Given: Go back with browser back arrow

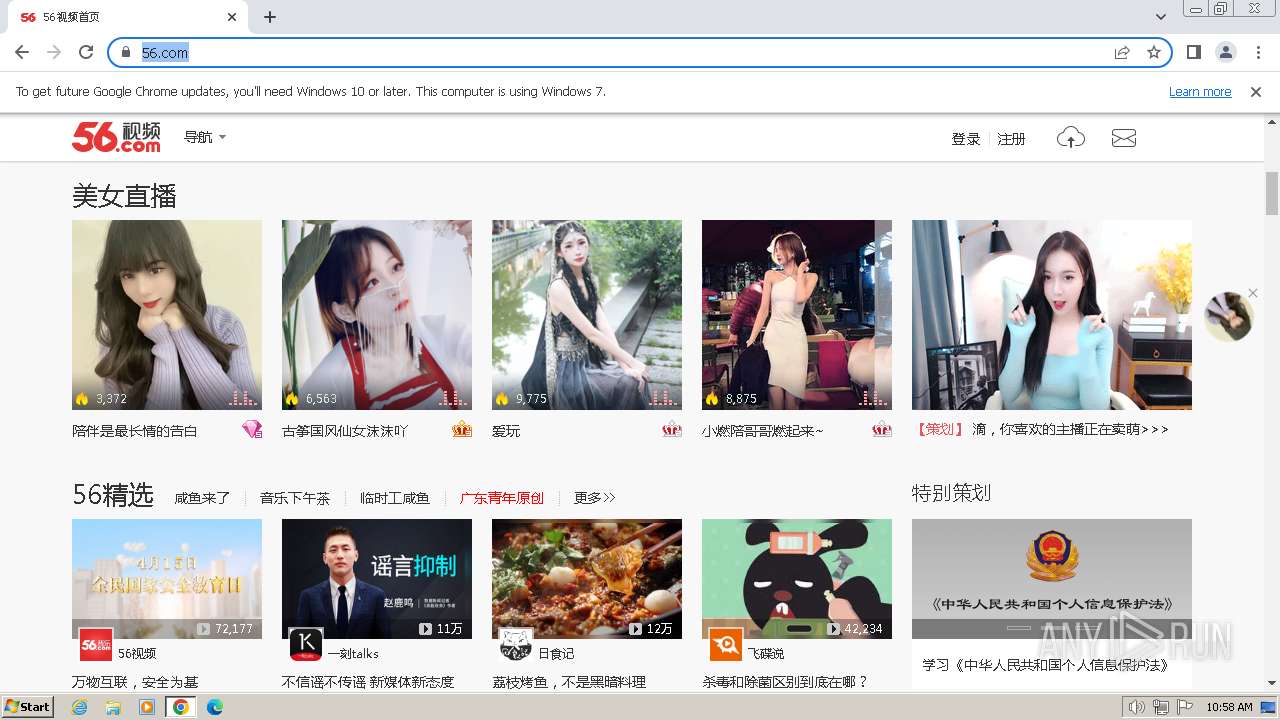Looking at the screenshot, I should 22,52.
